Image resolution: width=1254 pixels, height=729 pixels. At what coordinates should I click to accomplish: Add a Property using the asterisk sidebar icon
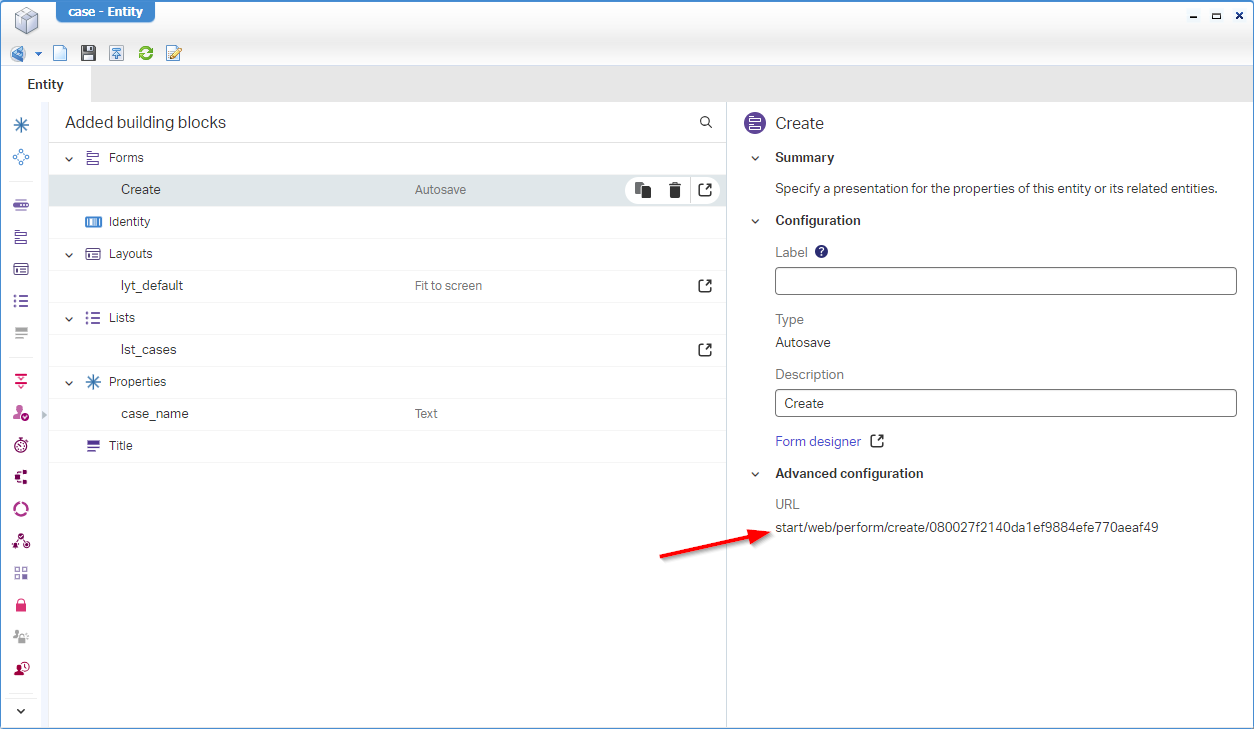pyautogui.click(x=21, y=125)
